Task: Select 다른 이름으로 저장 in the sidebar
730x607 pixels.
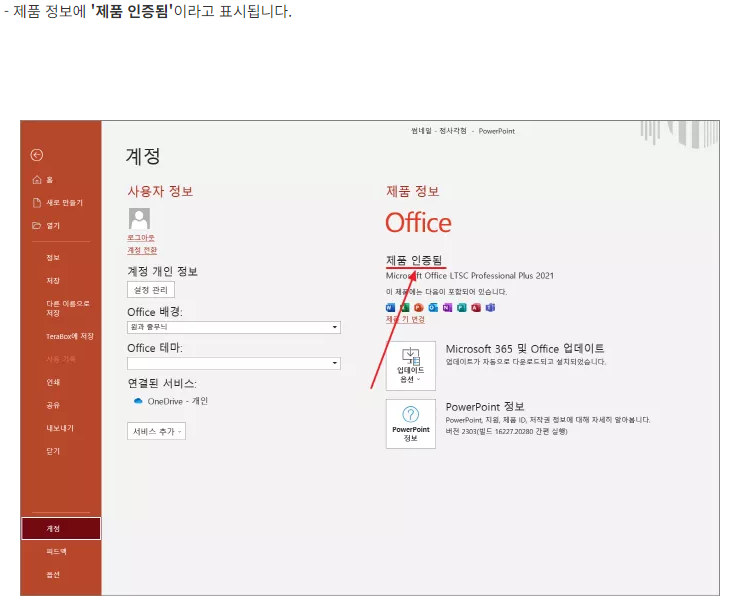Action: (68, 308)
